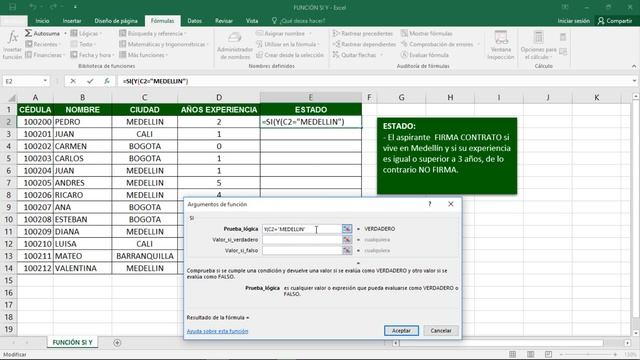Click Iniciar sesión

coord(573,21)
